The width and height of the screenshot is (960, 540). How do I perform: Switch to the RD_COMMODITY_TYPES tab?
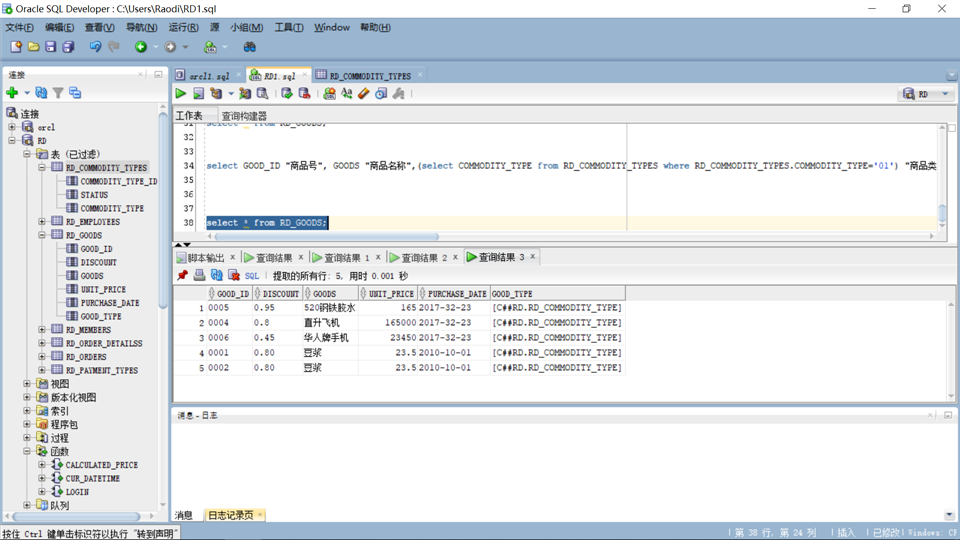point(370,76)
